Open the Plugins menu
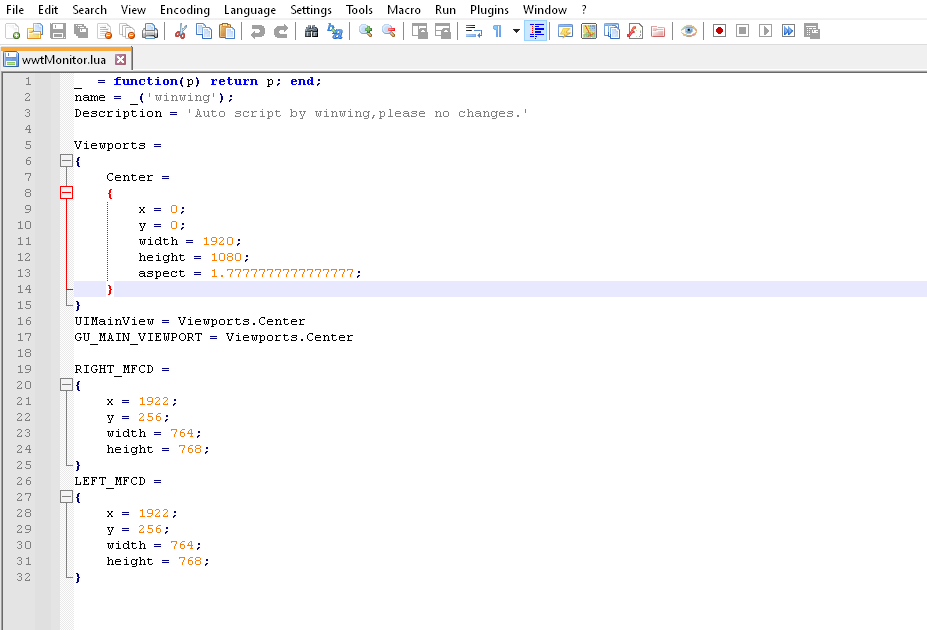Screen dimensions: 927x630 tap(489, 9)
